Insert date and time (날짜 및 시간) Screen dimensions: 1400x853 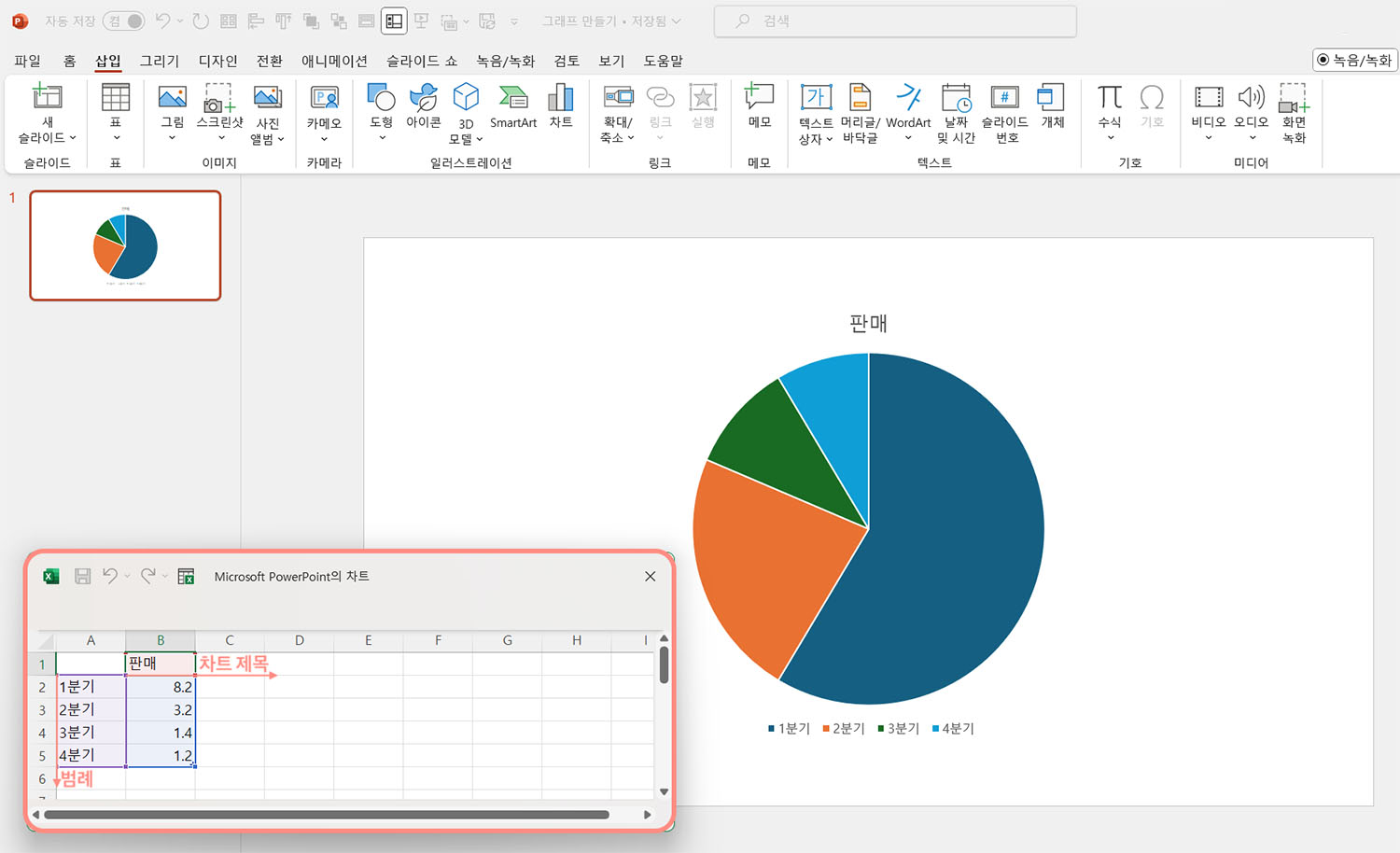[x=956, y=112]
